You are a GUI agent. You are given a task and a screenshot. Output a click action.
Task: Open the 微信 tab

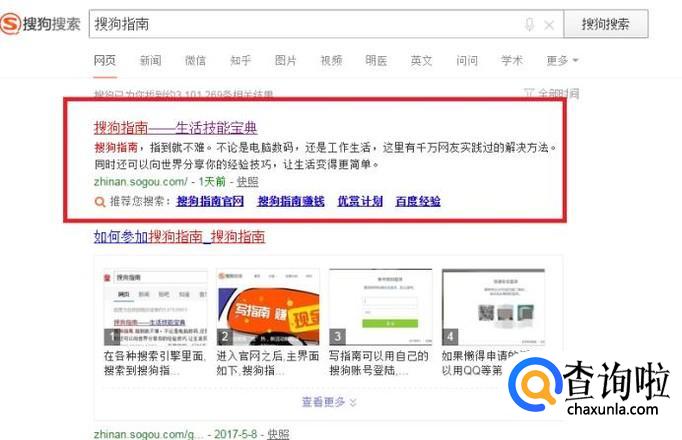[195, 60]
